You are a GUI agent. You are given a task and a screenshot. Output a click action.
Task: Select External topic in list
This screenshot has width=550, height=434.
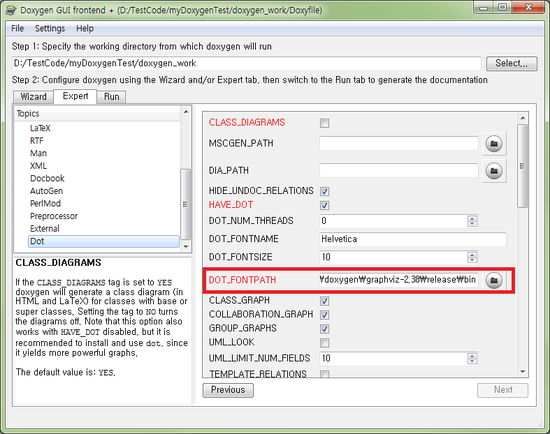tap(45, 229)
